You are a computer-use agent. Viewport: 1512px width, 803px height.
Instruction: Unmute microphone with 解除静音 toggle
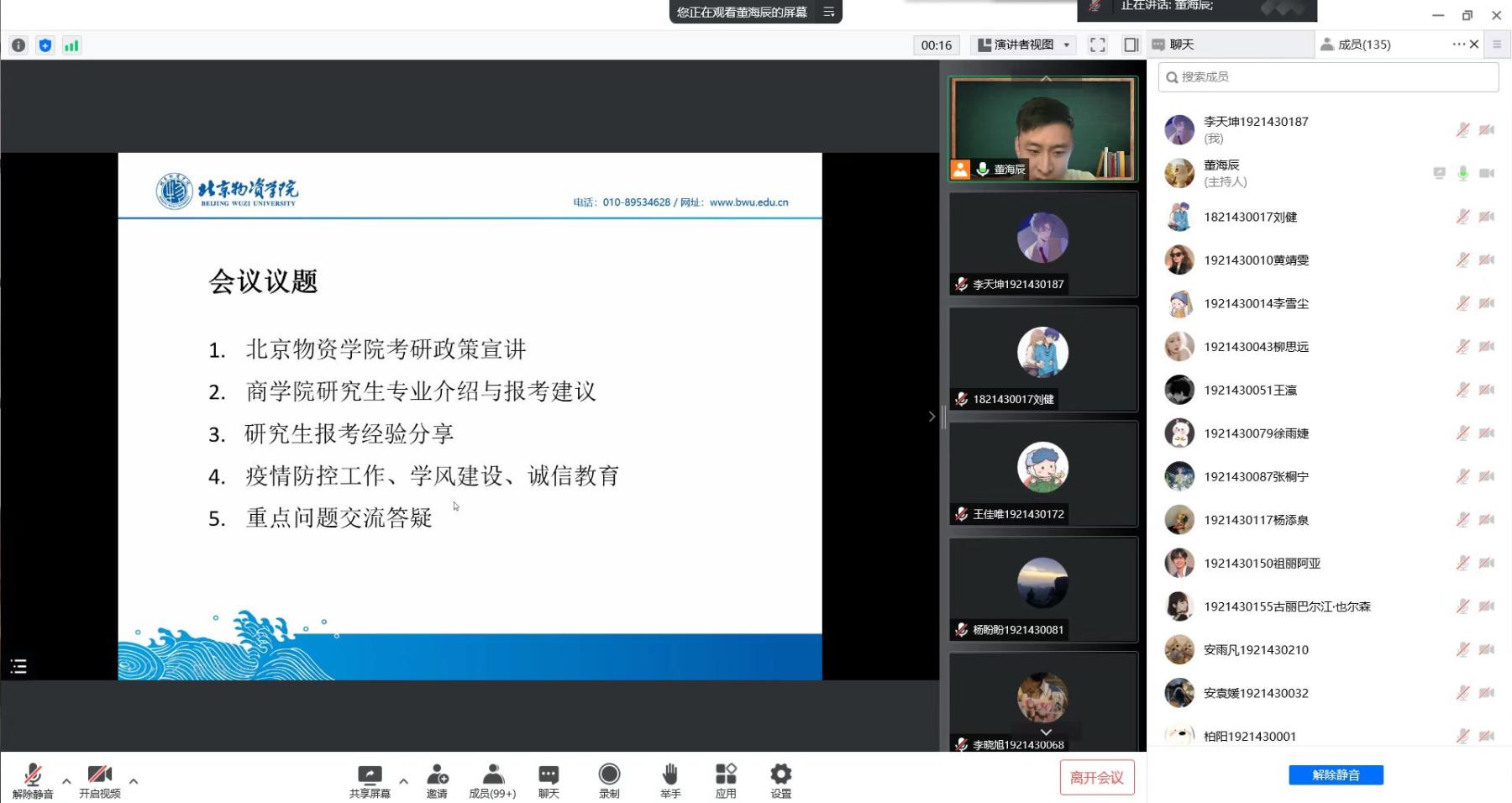tap(33, 776)
